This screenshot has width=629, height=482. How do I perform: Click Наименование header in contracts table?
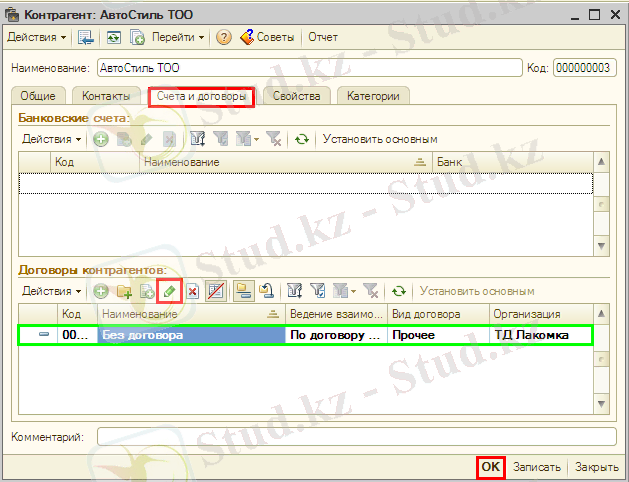pyautogui.click(x=191, y=314)
